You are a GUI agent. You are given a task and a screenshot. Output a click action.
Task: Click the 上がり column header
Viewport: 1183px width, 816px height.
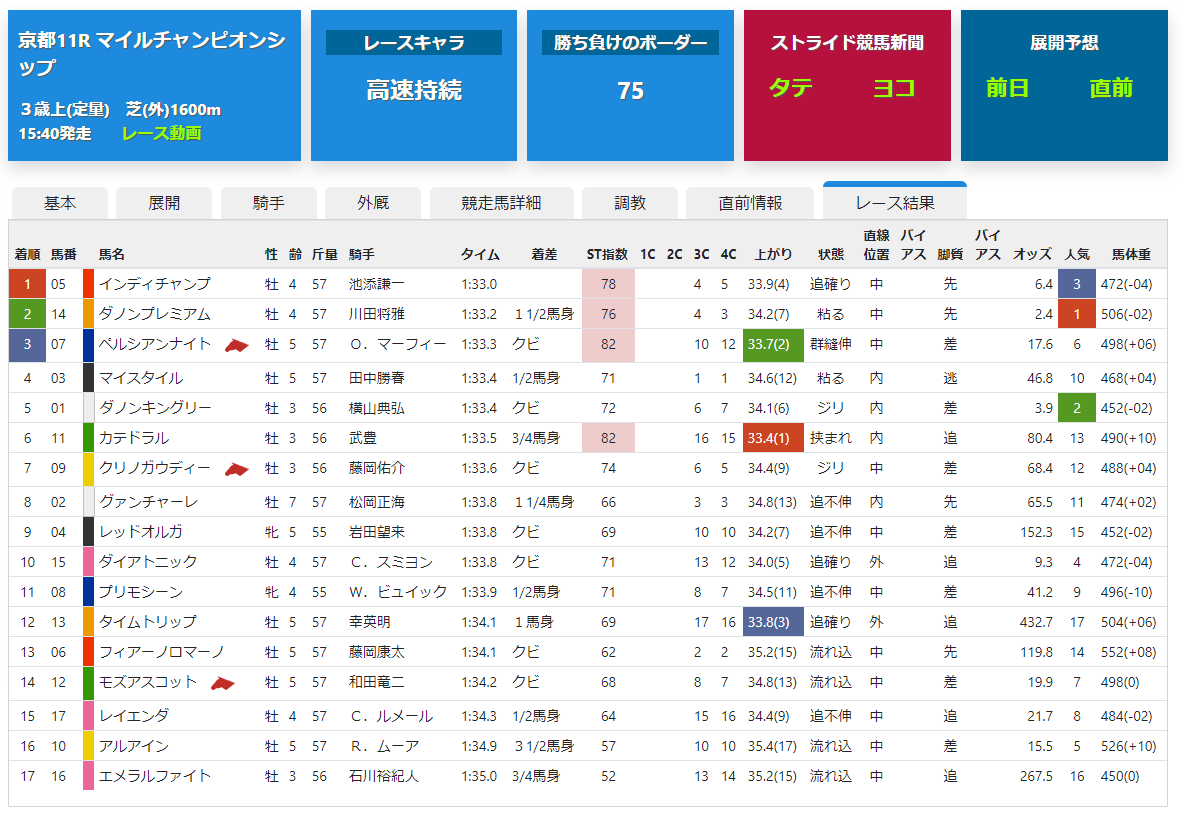click(x=773, y=255)
